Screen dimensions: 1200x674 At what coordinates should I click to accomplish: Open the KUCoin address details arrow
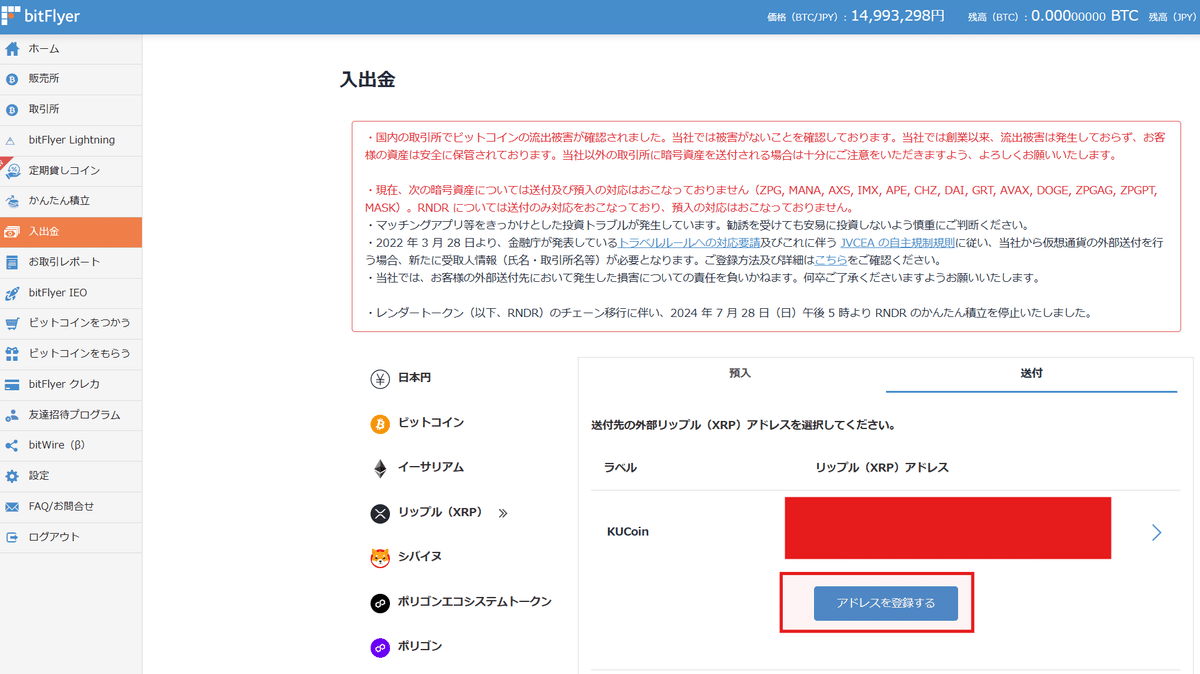click(x=1156, y=532)
